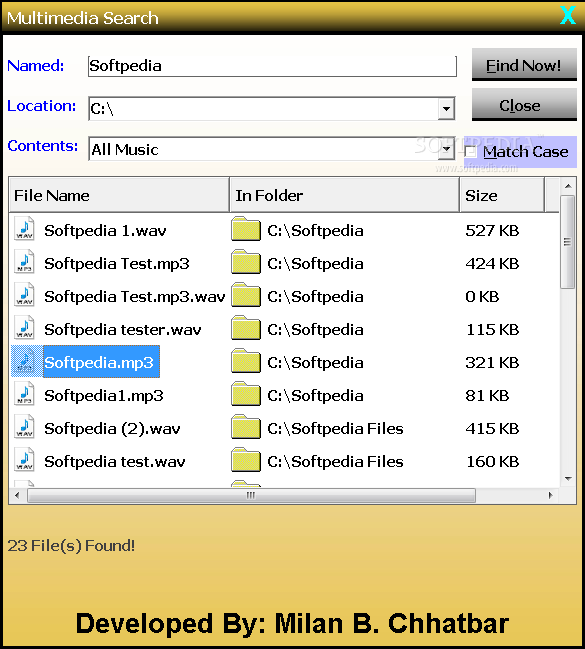This screenshot has height=649, width=585.
Task: Click folder icon in Softpedia tester.wav row
Action: (x=246, y=328)
